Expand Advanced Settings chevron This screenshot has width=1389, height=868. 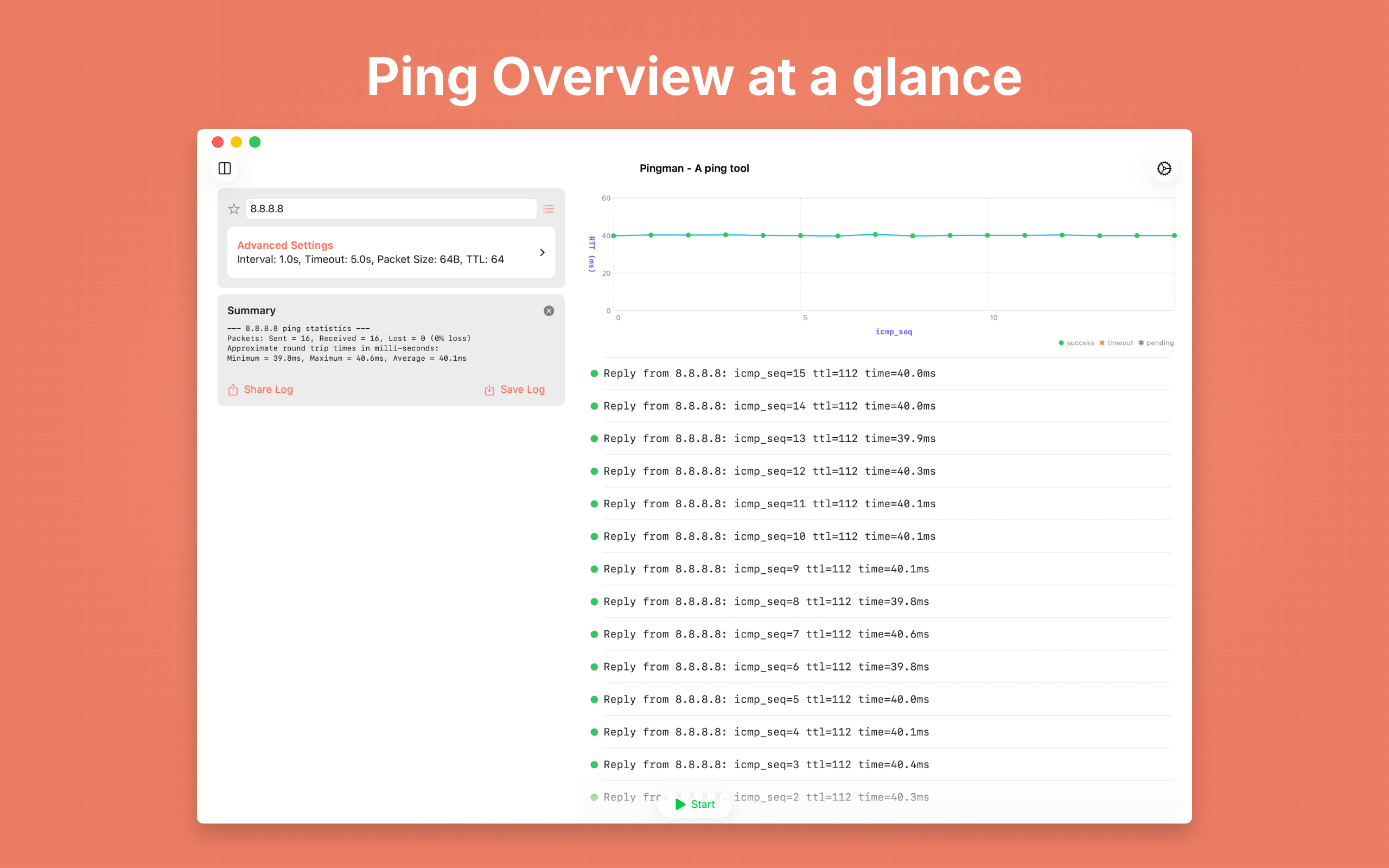[x=542, y=253]
